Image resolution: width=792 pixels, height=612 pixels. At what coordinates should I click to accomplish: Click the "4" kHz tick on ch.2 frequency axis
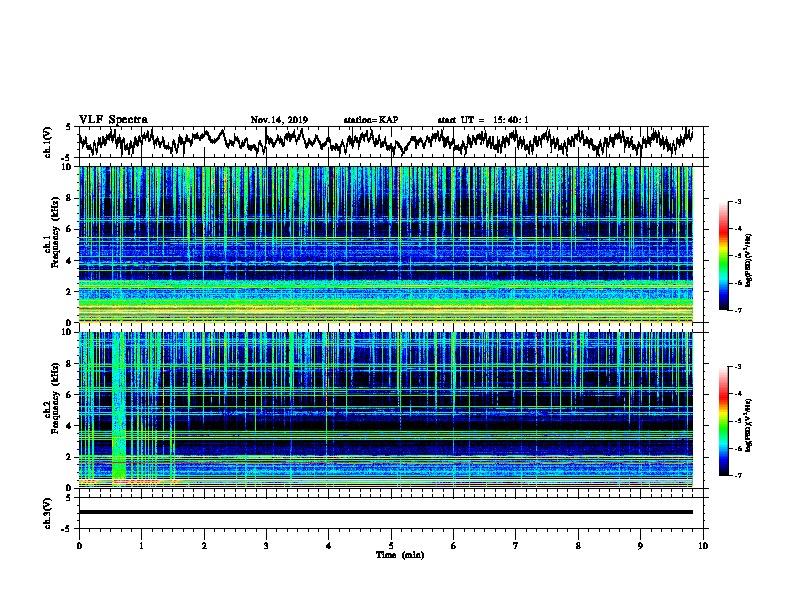click(70, 426)
